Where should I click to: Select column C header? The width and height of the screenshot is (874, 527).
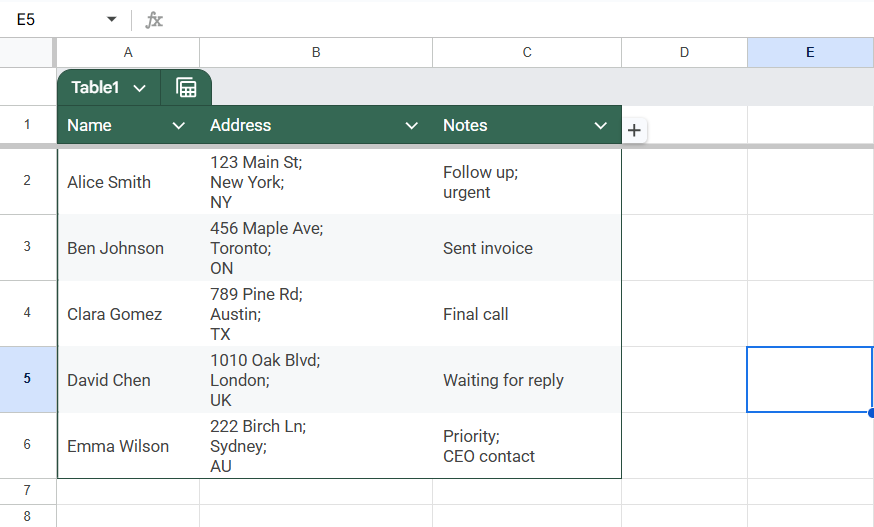pos(527,52)
